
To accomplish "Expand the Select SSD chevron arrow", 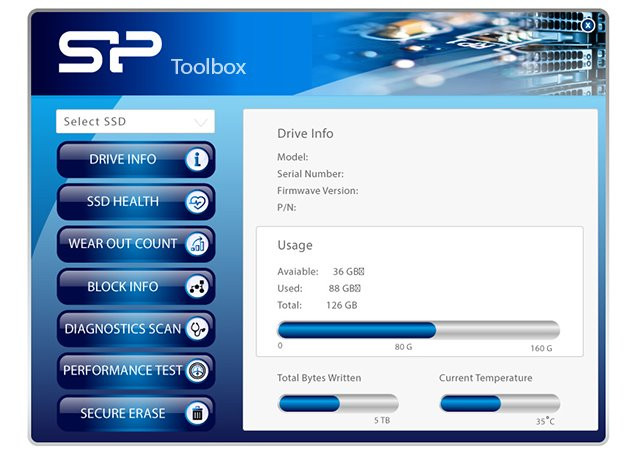I will [200, 122].
